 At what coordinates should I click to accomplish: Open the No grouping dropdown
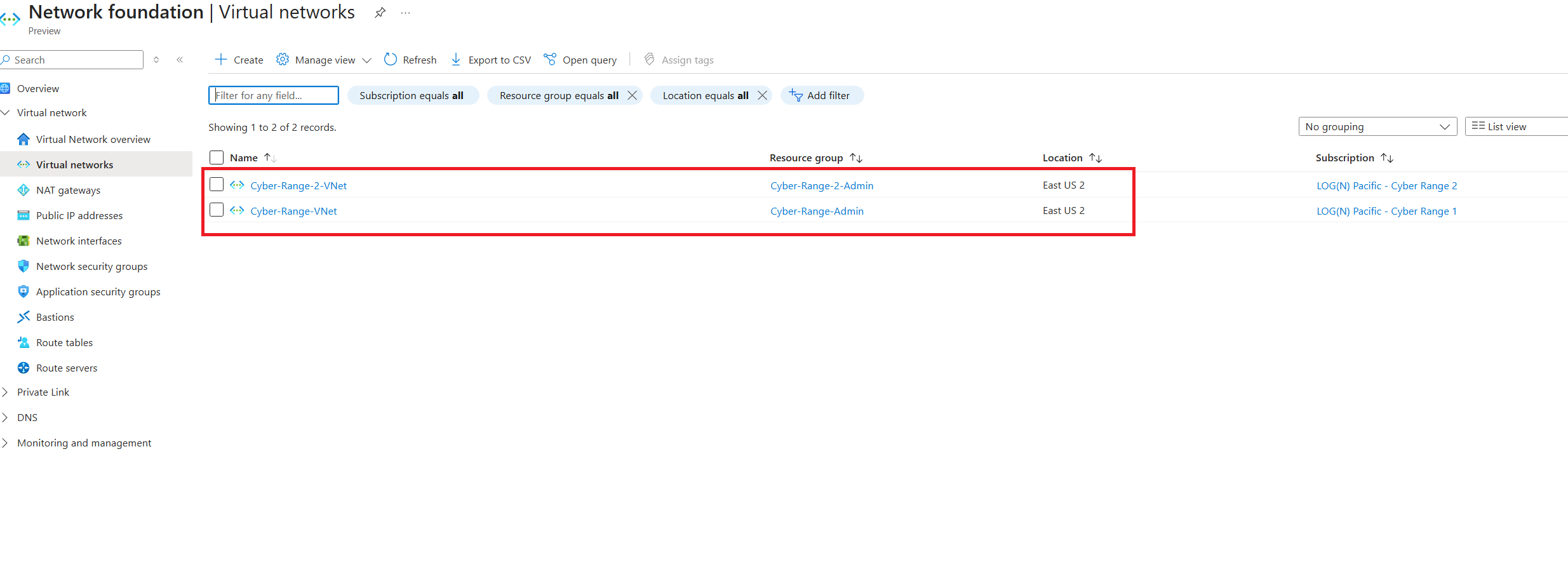point(1377,126)
